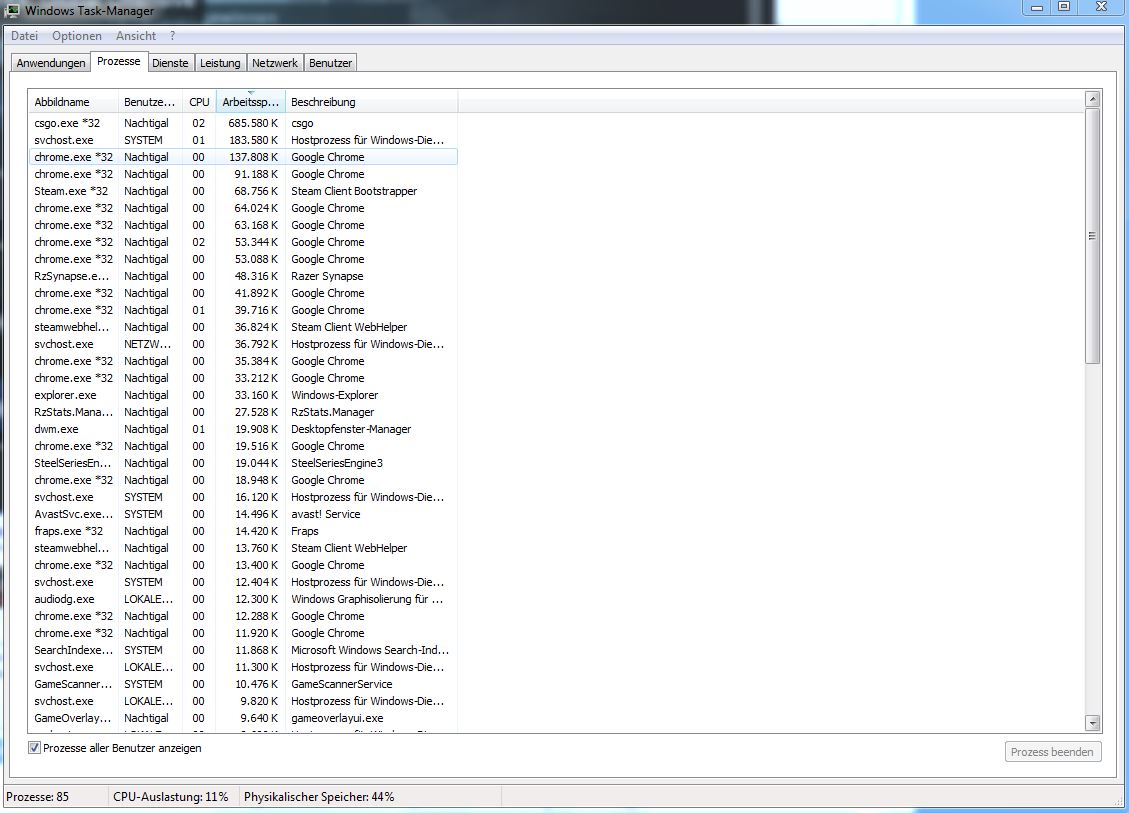Select the chrome.exe row with 91.188 K
Viewport: 1129px width, 813px height.
click(x=243, y=174)
